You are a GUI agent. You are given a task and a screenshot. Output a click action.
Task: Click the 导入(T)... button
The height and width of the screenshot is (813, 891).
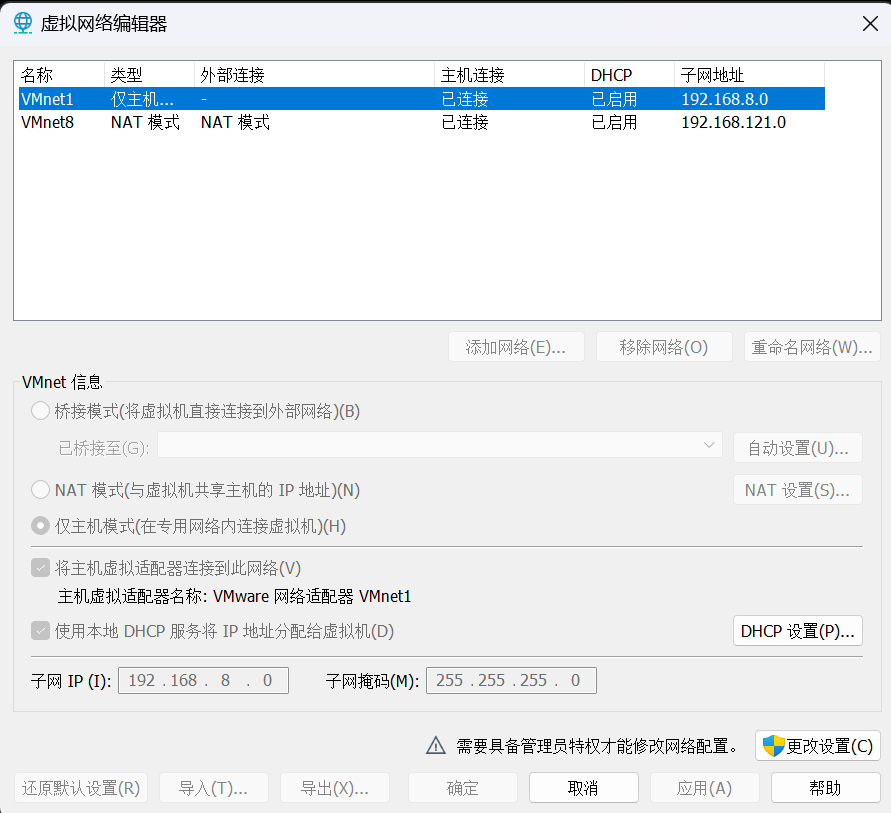(214, 787)
